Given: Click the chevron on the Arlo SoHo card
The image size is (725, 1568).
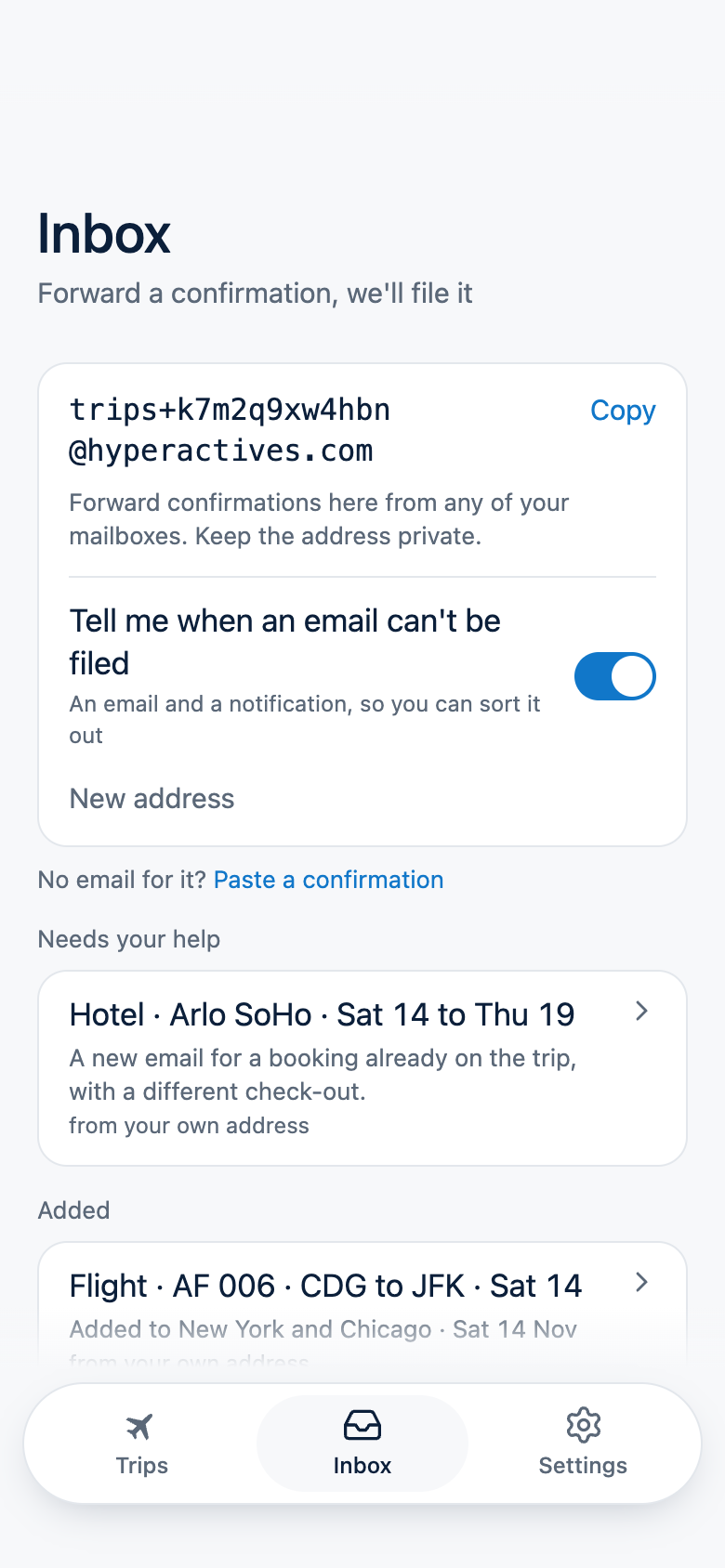Looking at the screenshot, I should tap(641, 1012).
